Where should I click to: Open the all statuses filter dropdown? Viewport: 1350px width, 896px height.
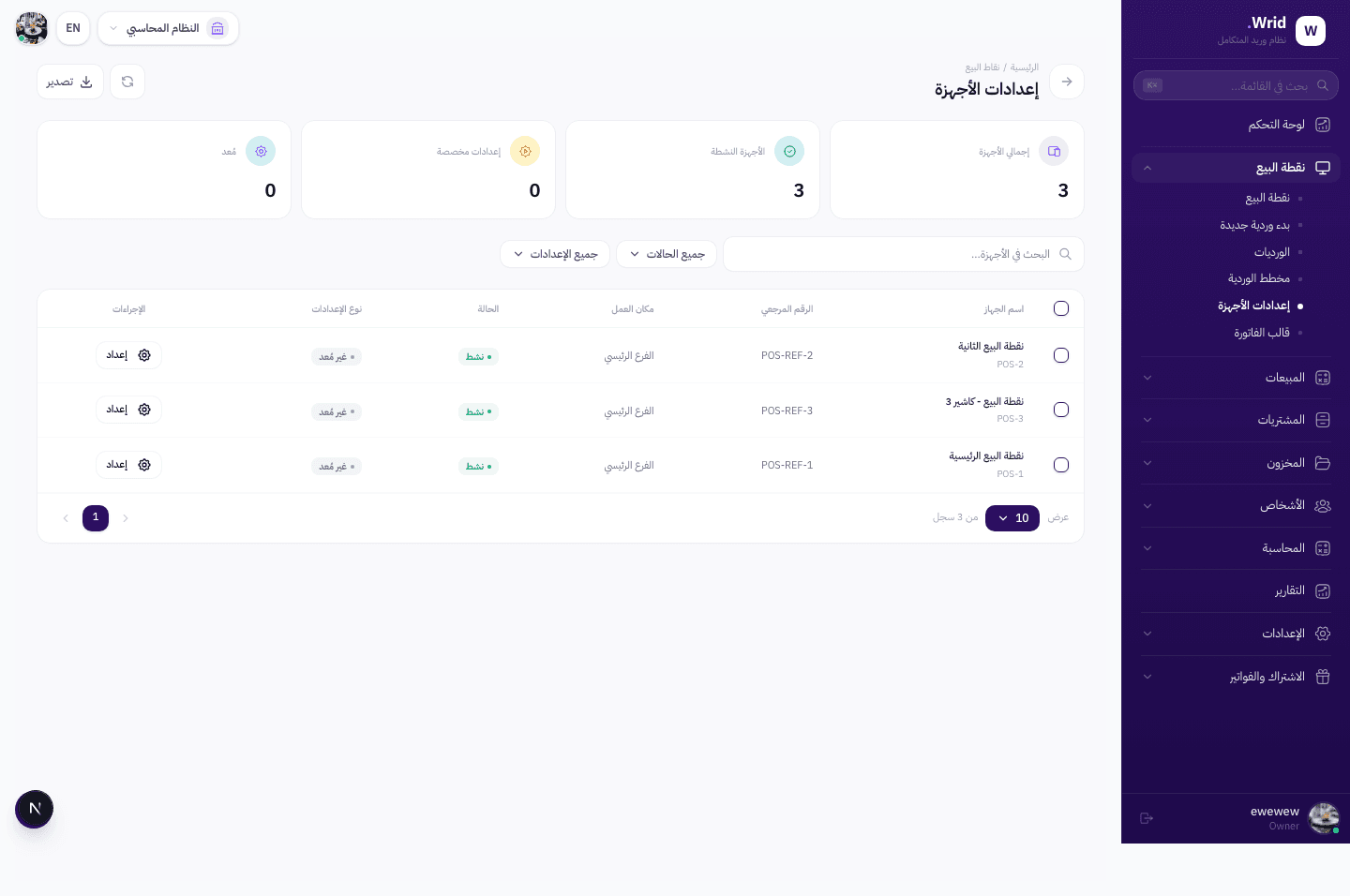point(667,254)
